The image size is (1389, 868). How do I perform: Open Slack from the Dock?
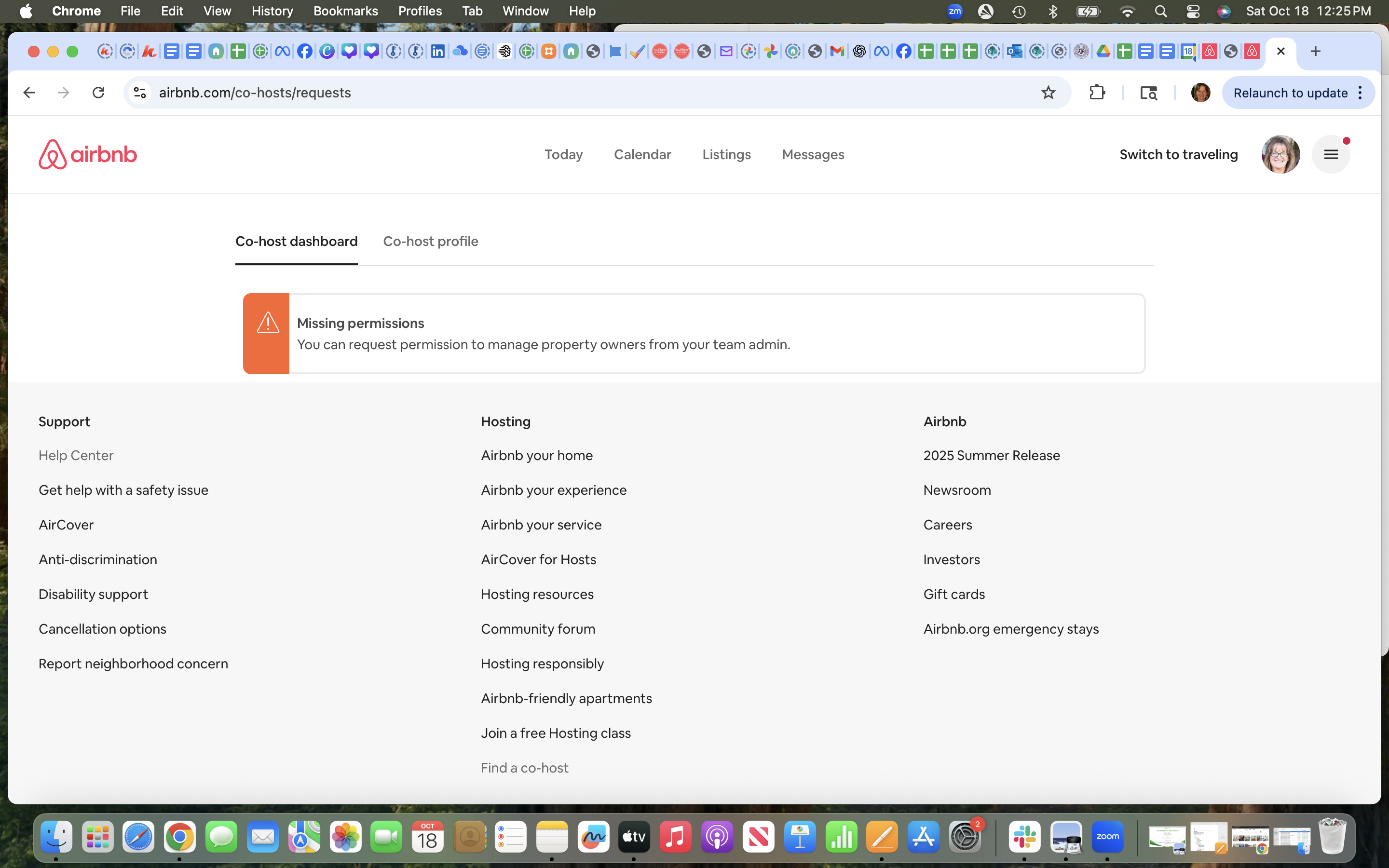pyautogui.click(x=1024, y=837)
